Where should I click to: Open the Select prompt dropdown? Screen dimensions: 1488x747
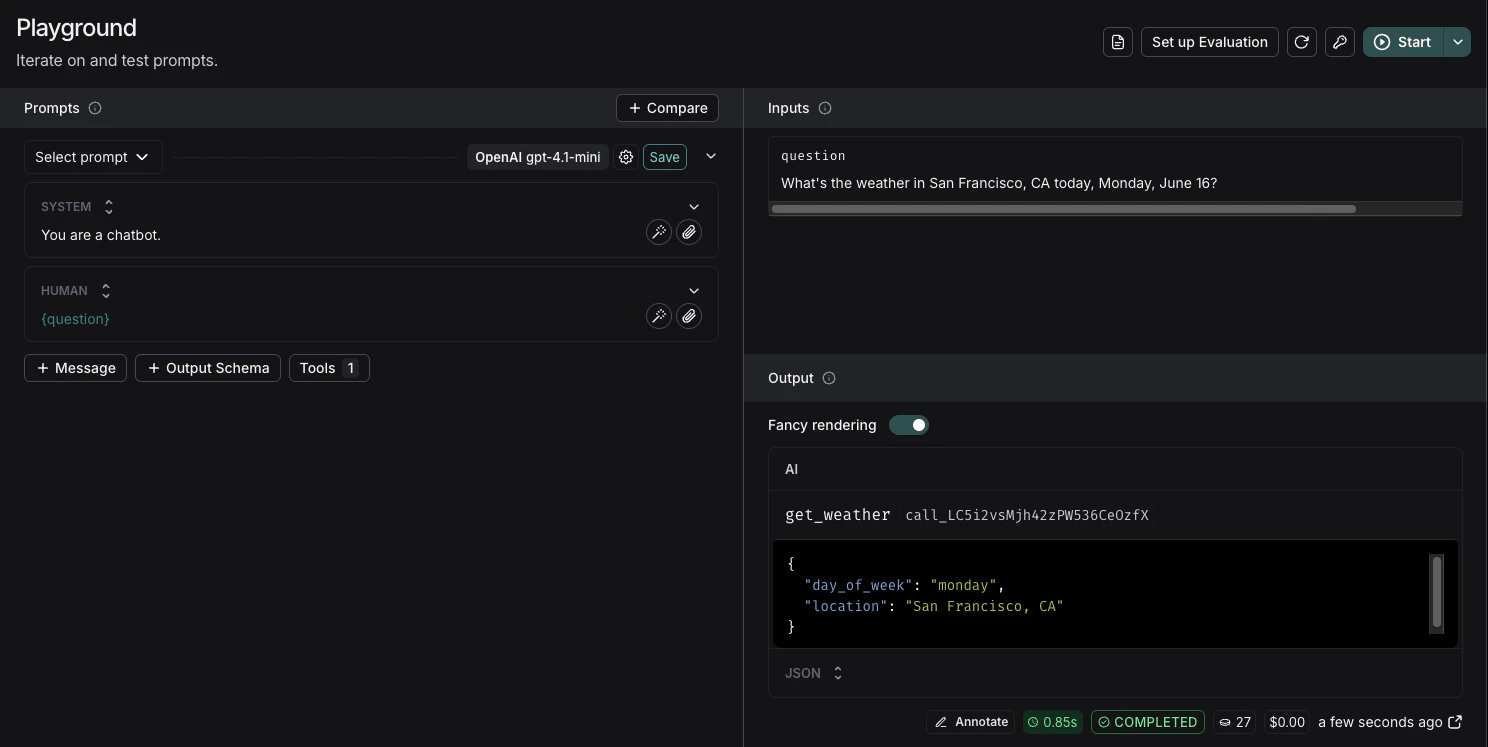(92, 157)
